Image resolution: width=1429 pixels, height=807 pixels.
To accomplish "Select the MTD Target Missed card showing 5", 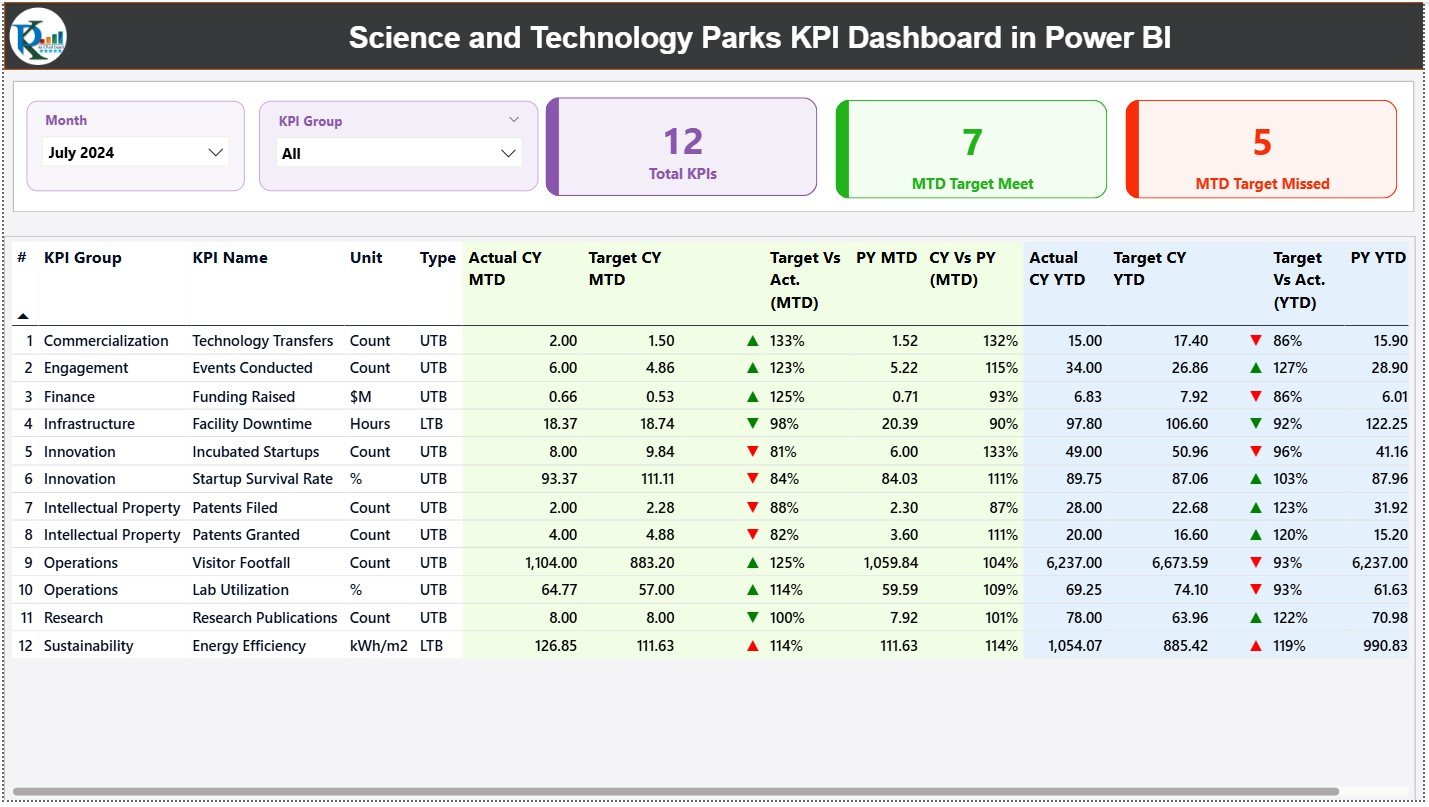I will pyautogui.click(x=1260, y=148).
